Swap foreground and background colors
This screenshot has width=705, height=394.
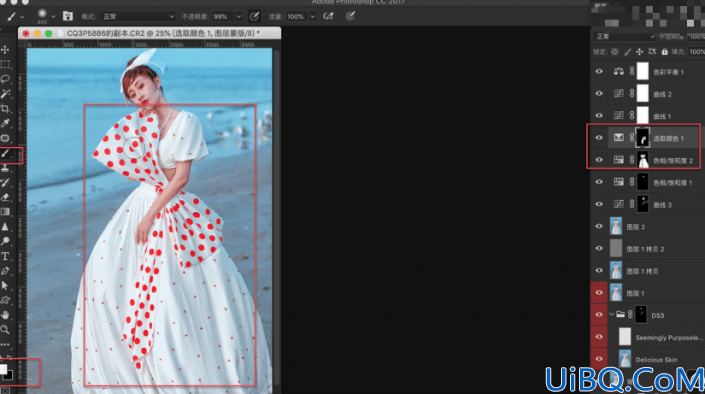[x=10, y=358]
